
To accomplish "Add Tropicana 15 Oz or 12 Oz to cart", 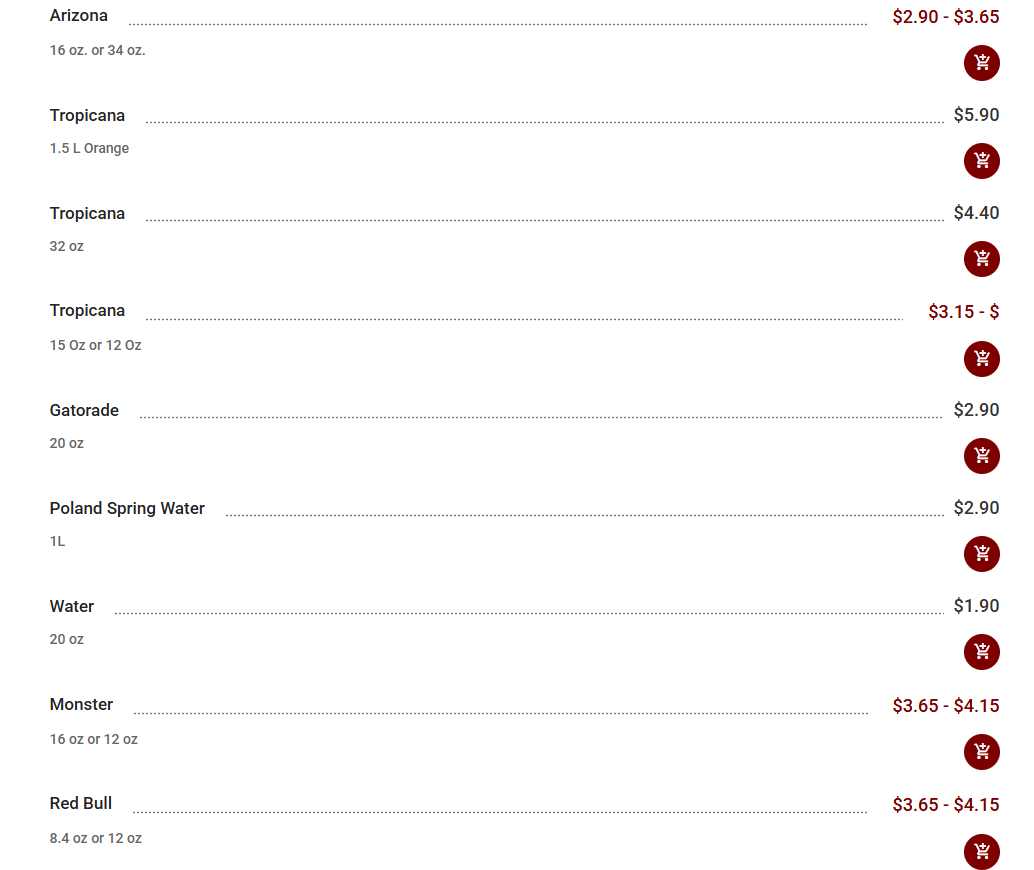I will point(981,359).
